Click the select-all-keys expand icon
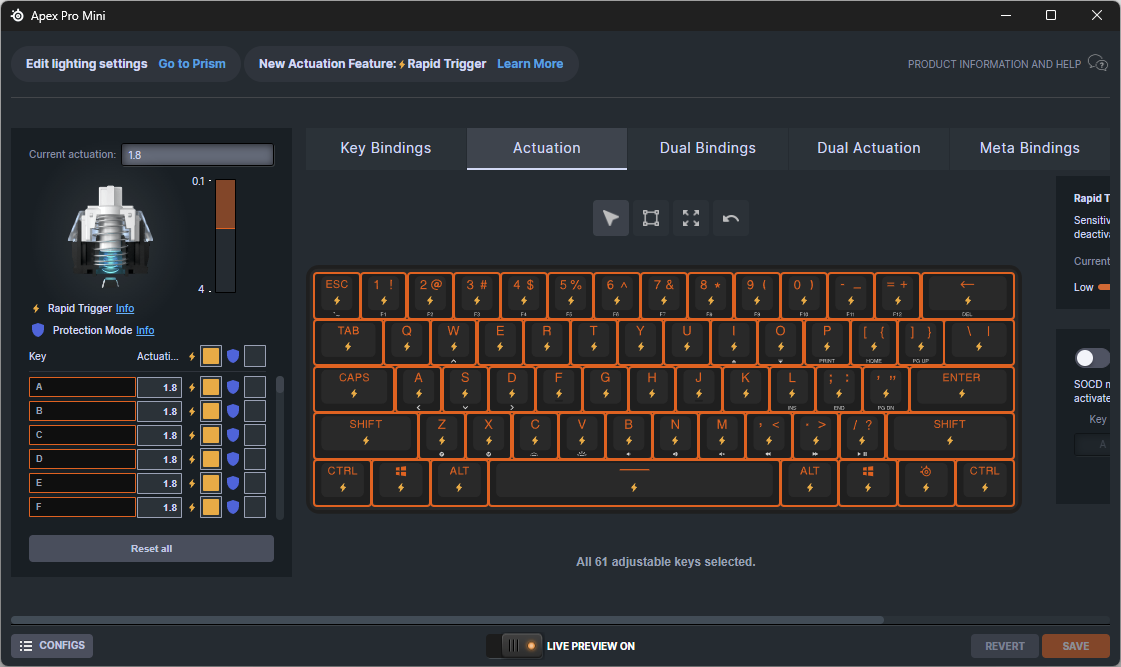 pyautogui.click(x=691, y=218)
